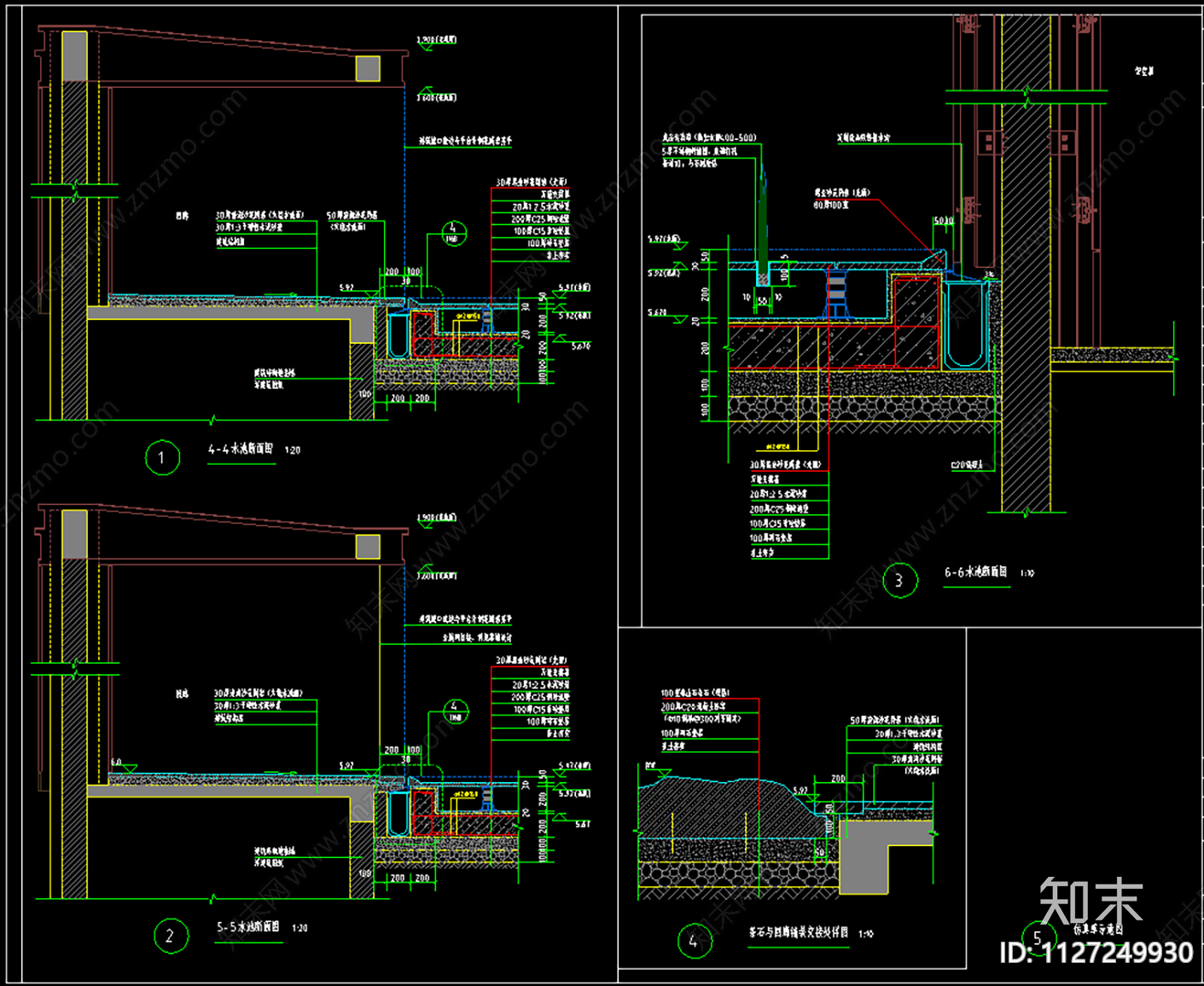Image resolution: width=1204 pixels, height=986 pixels.
Task: Click the "6-6水池断面图" drawing title
Action: pos(975,572)
